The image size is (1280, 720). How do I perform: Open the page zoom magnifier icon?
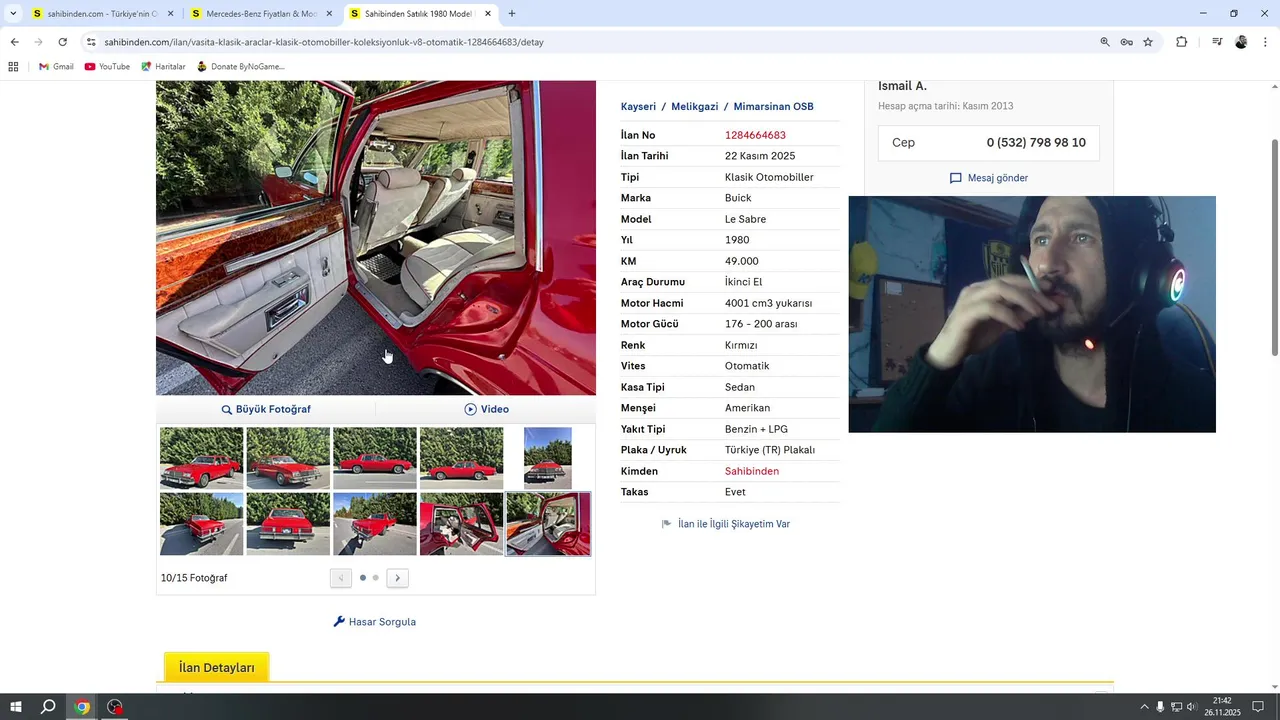tap(1105, 42)
